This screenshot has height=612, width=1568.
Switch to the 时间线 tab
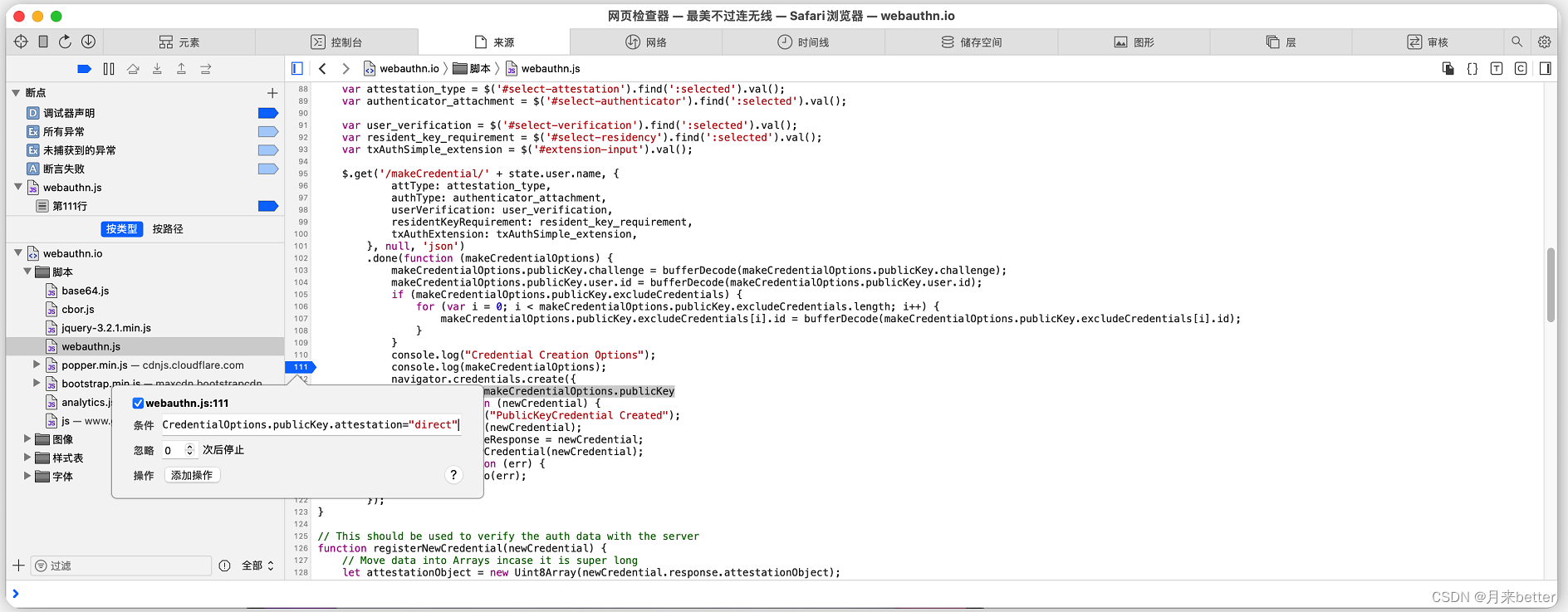[803, 42]
